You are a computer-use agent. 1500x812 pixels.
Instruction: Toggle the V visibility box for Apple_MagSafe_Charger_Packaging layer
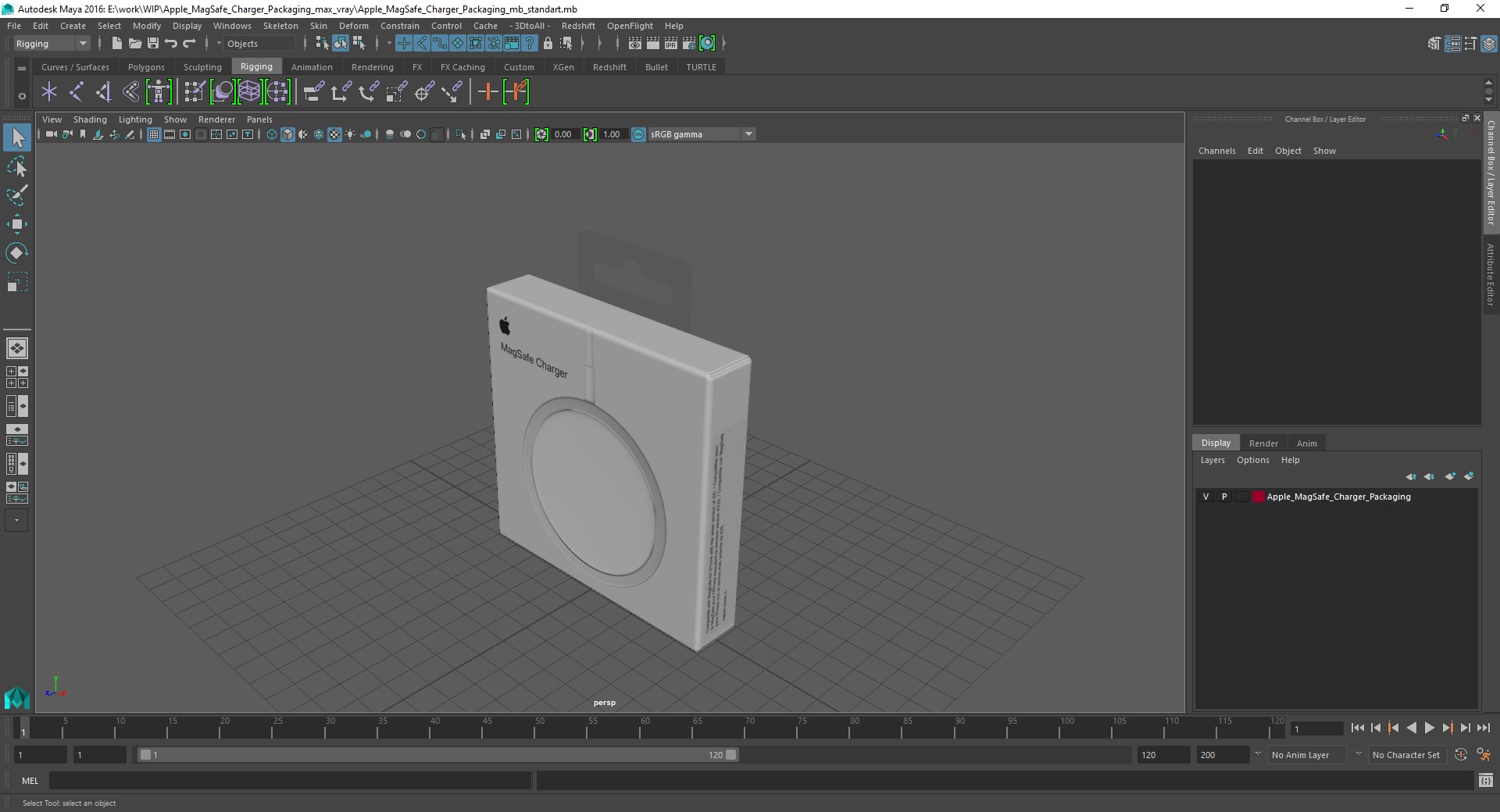(x=1205, y=497)
